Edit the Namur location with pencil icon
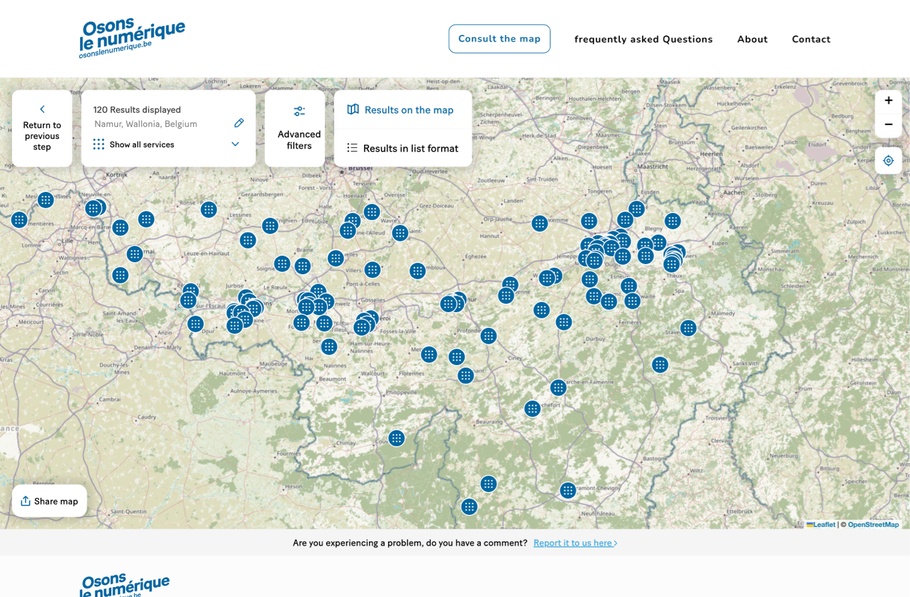Viewport: 910px width, 597px height. (x=239, y=124)
